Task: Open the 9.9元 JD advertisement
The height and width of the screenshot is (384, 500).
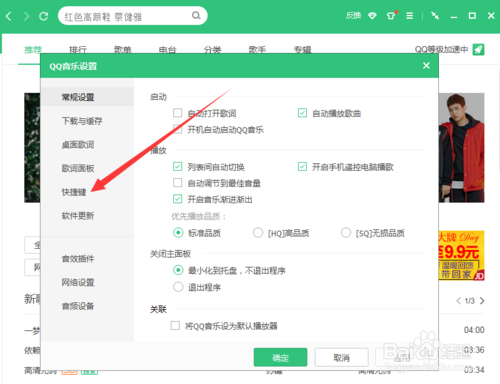Action: pyautogui.click(x=462, y=256)
